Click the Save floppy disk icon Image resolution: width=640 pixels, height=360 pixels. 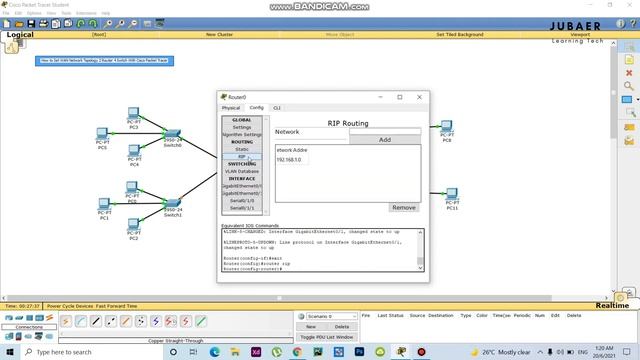click(31, 24)
